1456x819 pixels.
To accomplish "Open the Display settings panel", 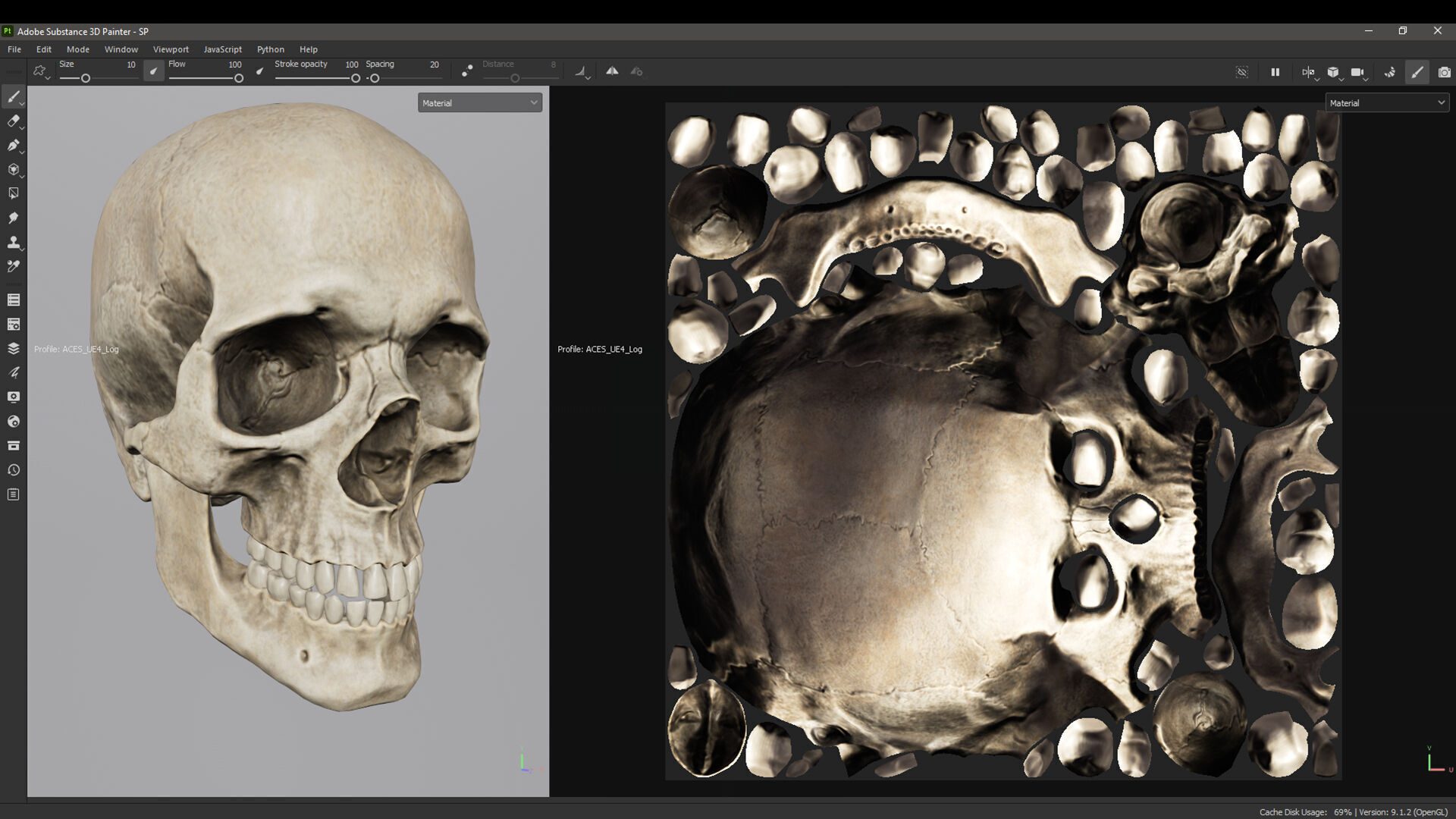I will coord(13,397).
